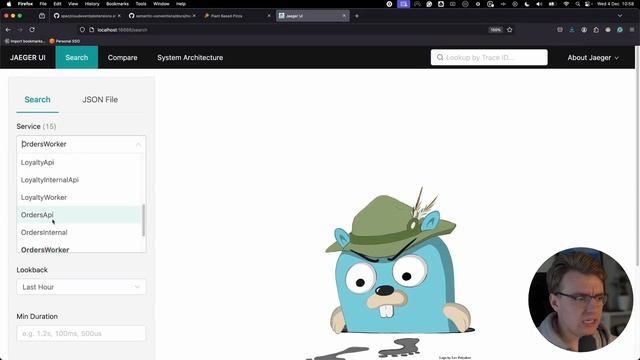The image size is (640, 360).
Task: Open the Firefox hamburger menu
Action: coord(632,30)
